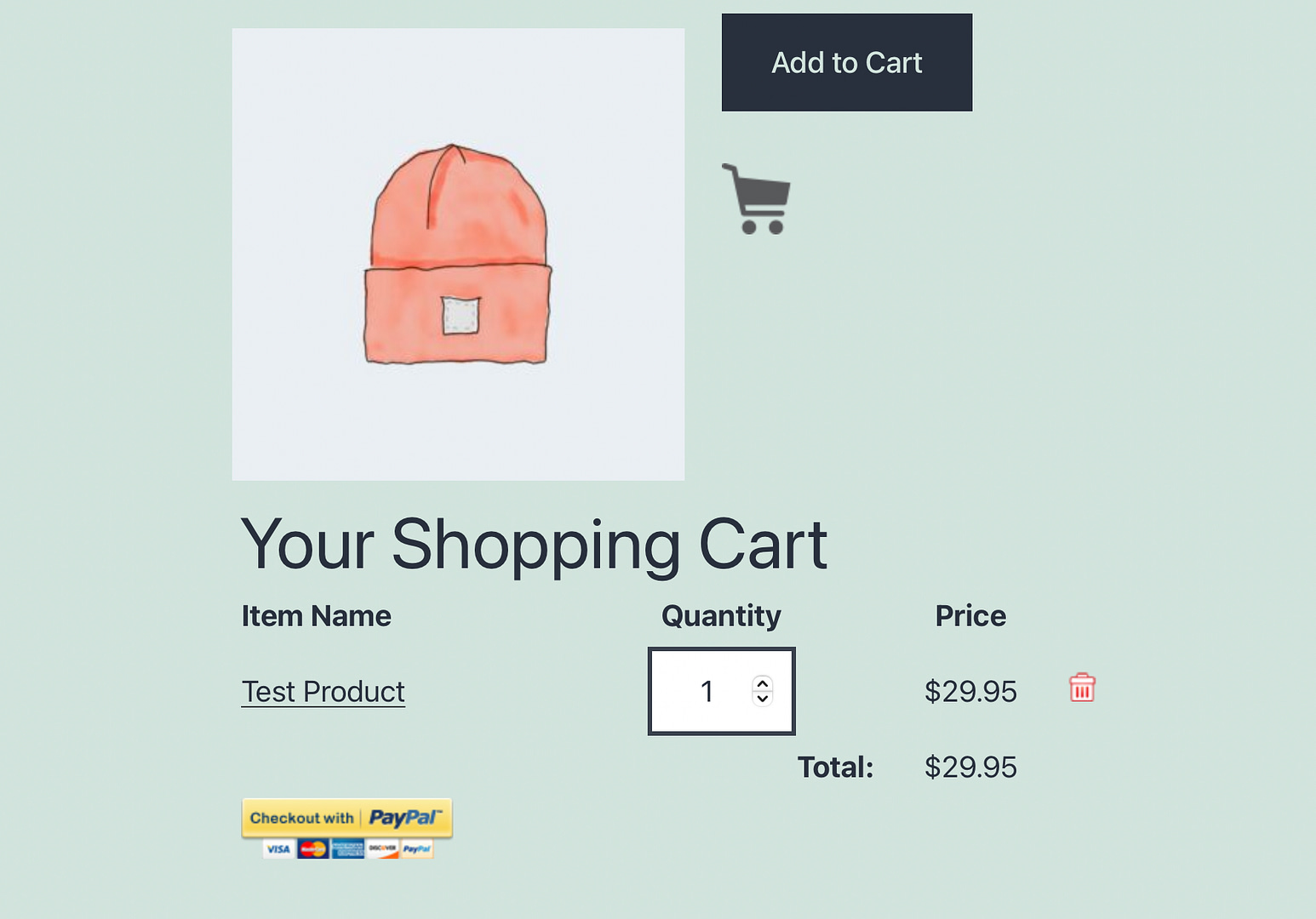Click the Test Product row price
Image resolution: width=1316 pixels, height=919 pixels.
970,692
